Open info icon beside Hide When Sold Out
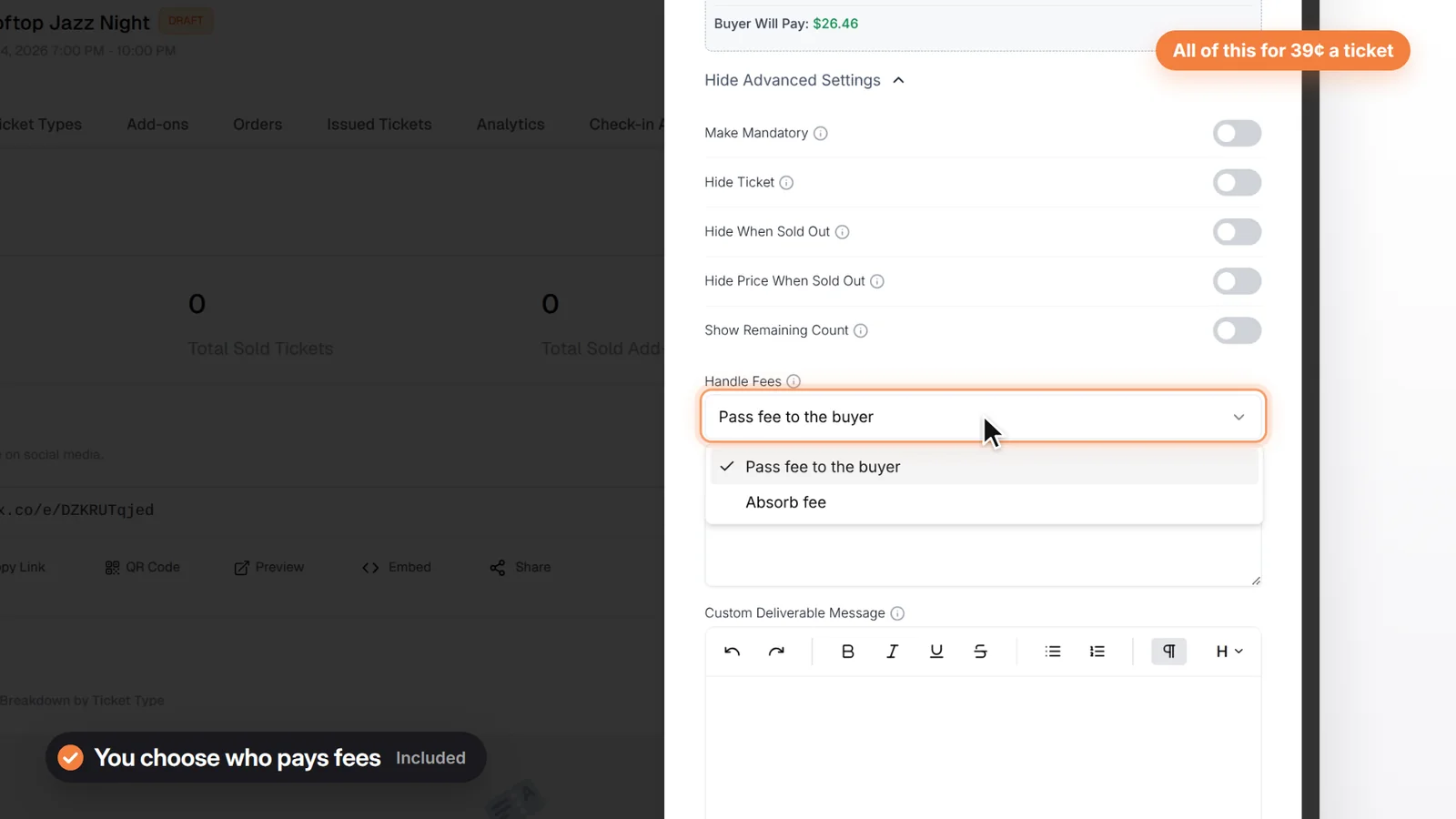Viewport: 1456px width, 819px height. (x=843, y=232)
